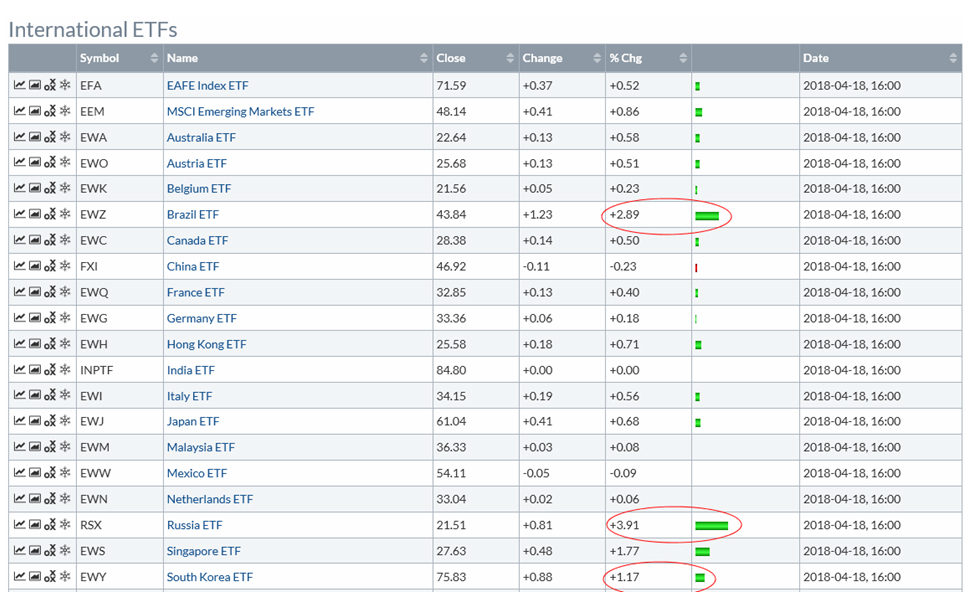The width and height of the screenshot is (970, 600).
Task: Click the Change column header
Action: pos(560,58)
